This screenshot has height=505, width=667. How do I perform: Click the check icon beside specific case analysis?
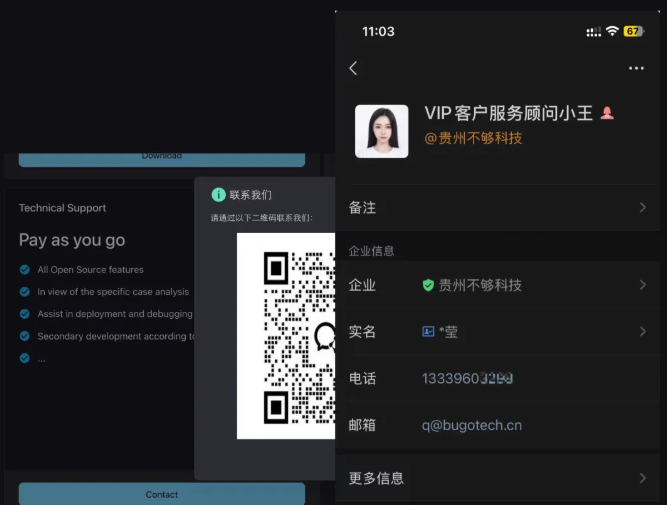[x=25, y=292]
